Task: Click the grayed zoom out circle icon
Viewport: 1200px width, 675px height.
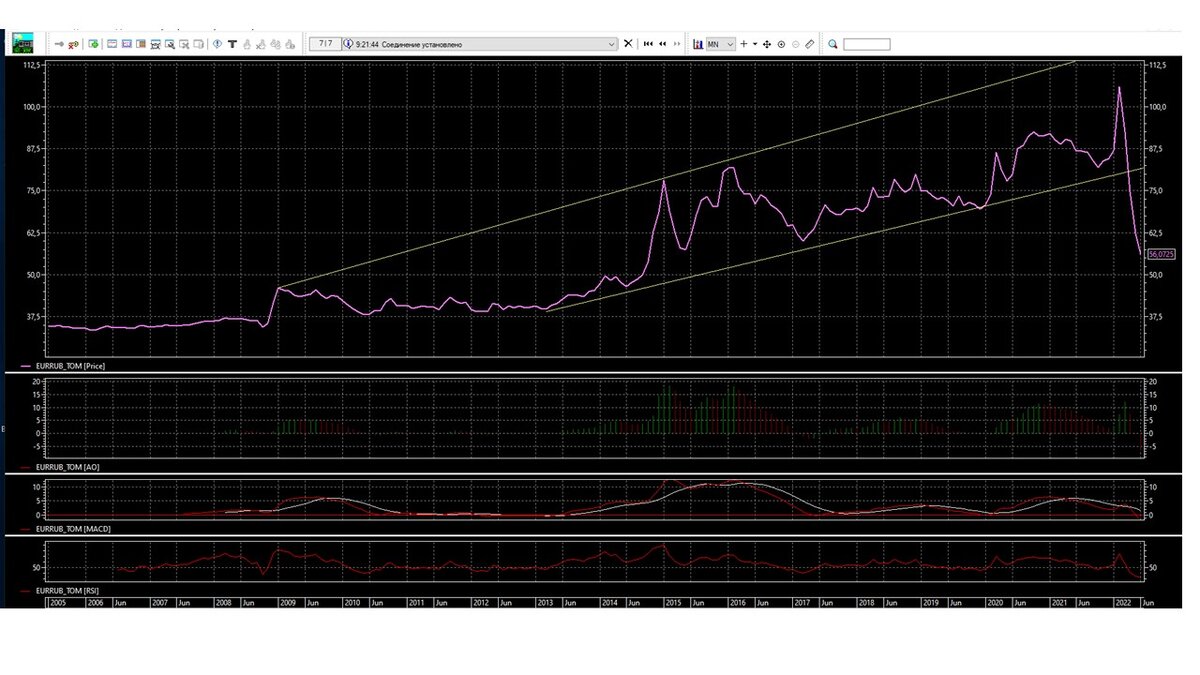Action: pos(796,44)
